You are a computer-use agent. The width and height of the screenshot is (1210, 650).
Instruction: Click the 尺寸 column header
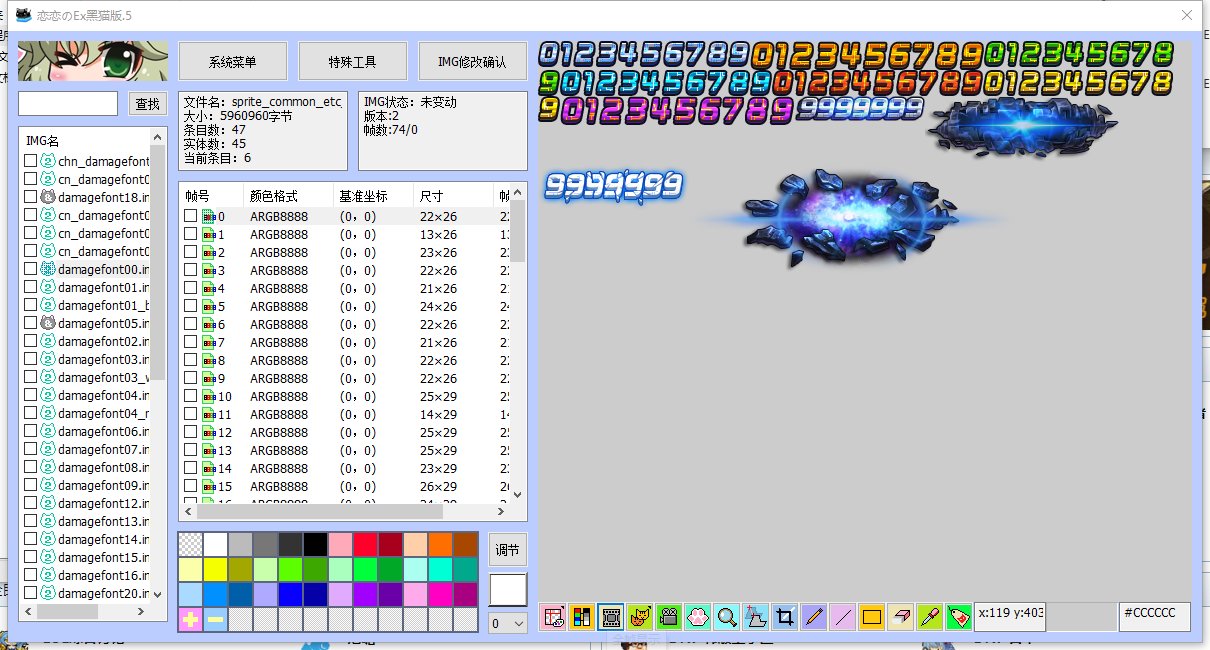point(453,196)
